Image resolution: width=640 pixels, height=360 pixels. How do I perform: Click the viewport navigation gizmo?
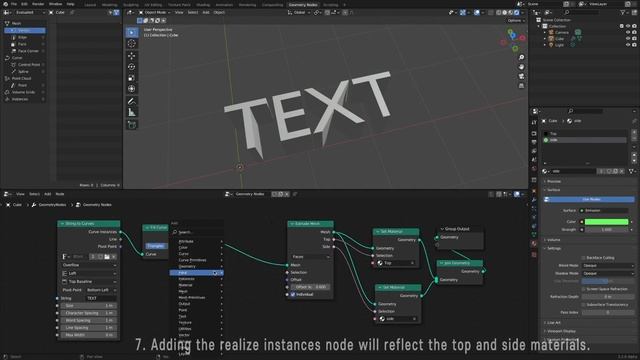[513, 40]
